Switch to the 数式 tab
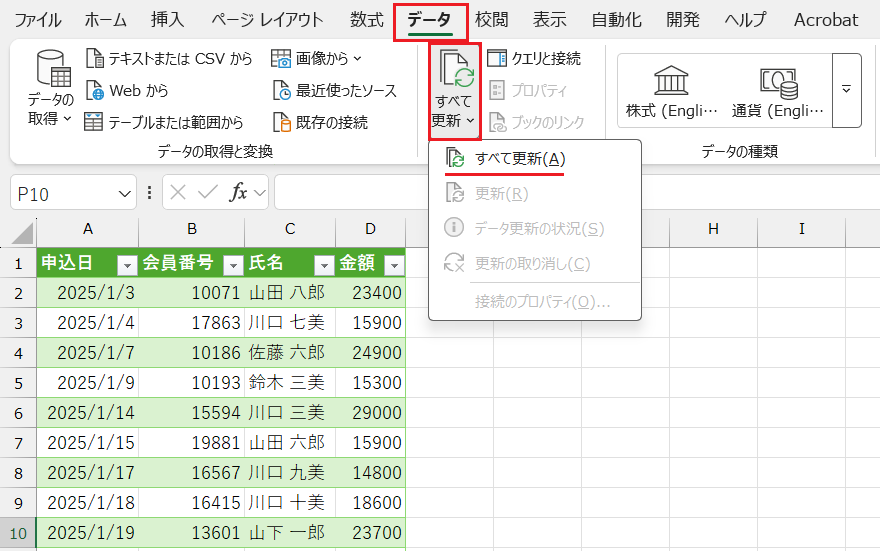 (x=366, y=20)
